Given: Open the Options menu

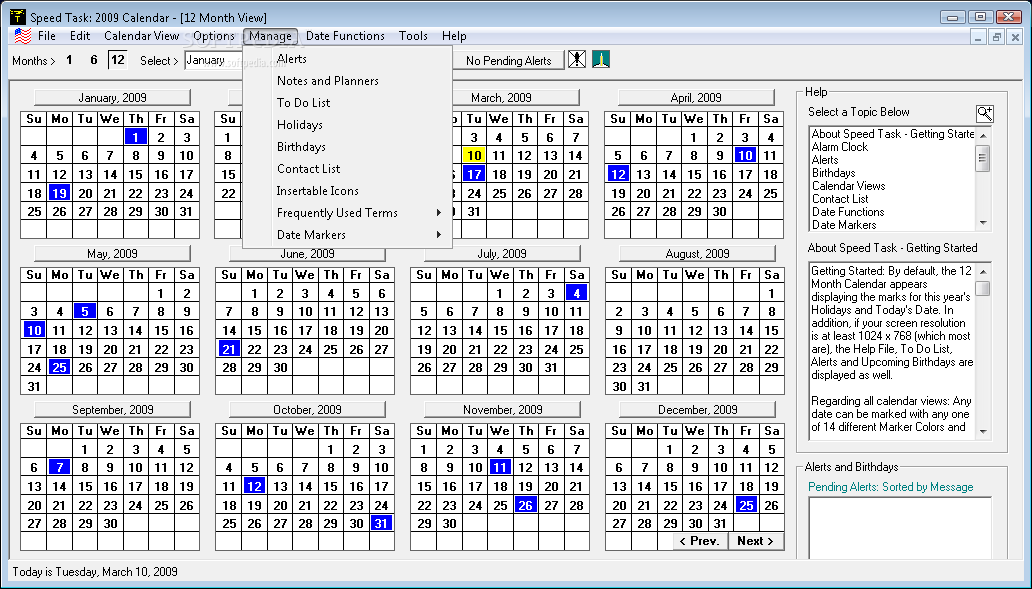Looking at the screenshot, I should click(214, 36).
